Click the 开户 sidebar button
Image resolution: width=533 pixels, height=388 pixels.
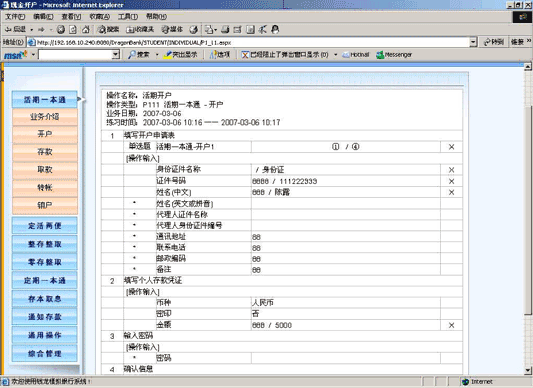(45, 134)
